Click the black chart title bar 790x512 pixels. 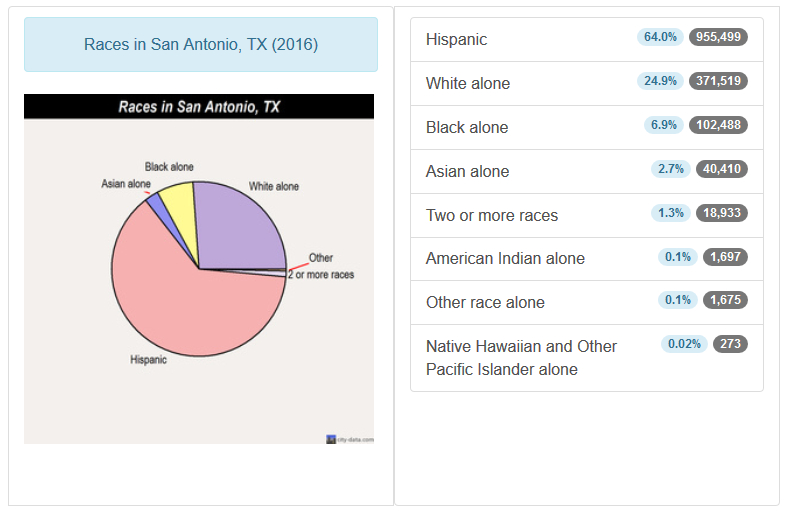click(199, 107)
